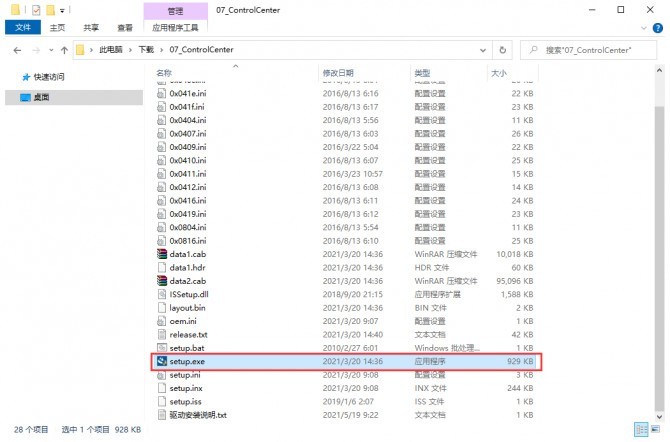Switch to details view layout icon
Image resolution: width=670 pixels, height=442 pixels.
click(x=641, y=430)
